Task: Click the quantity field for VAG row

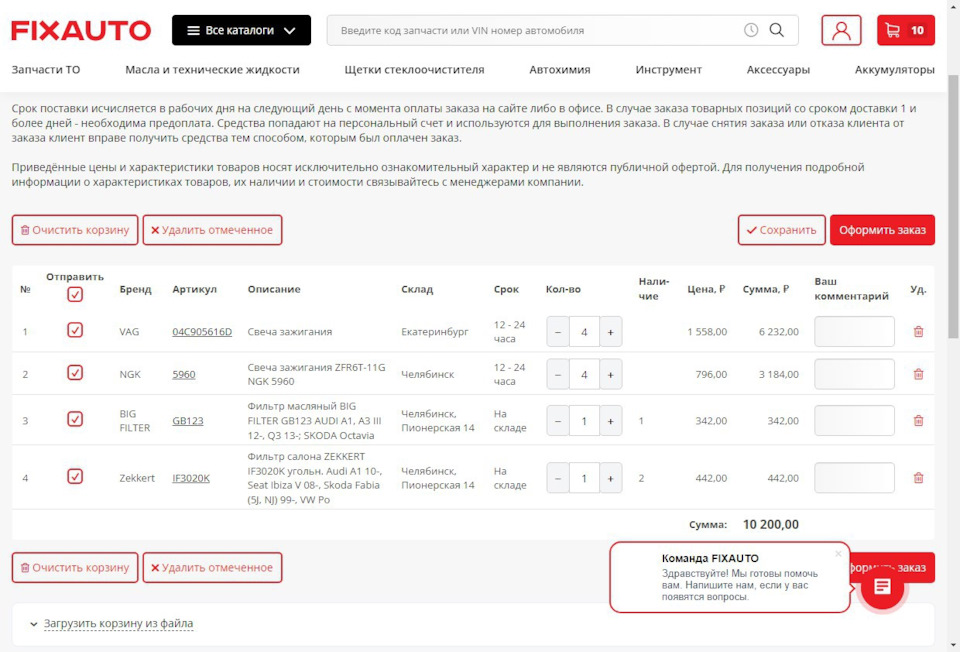Action: [x=584, y=332]
